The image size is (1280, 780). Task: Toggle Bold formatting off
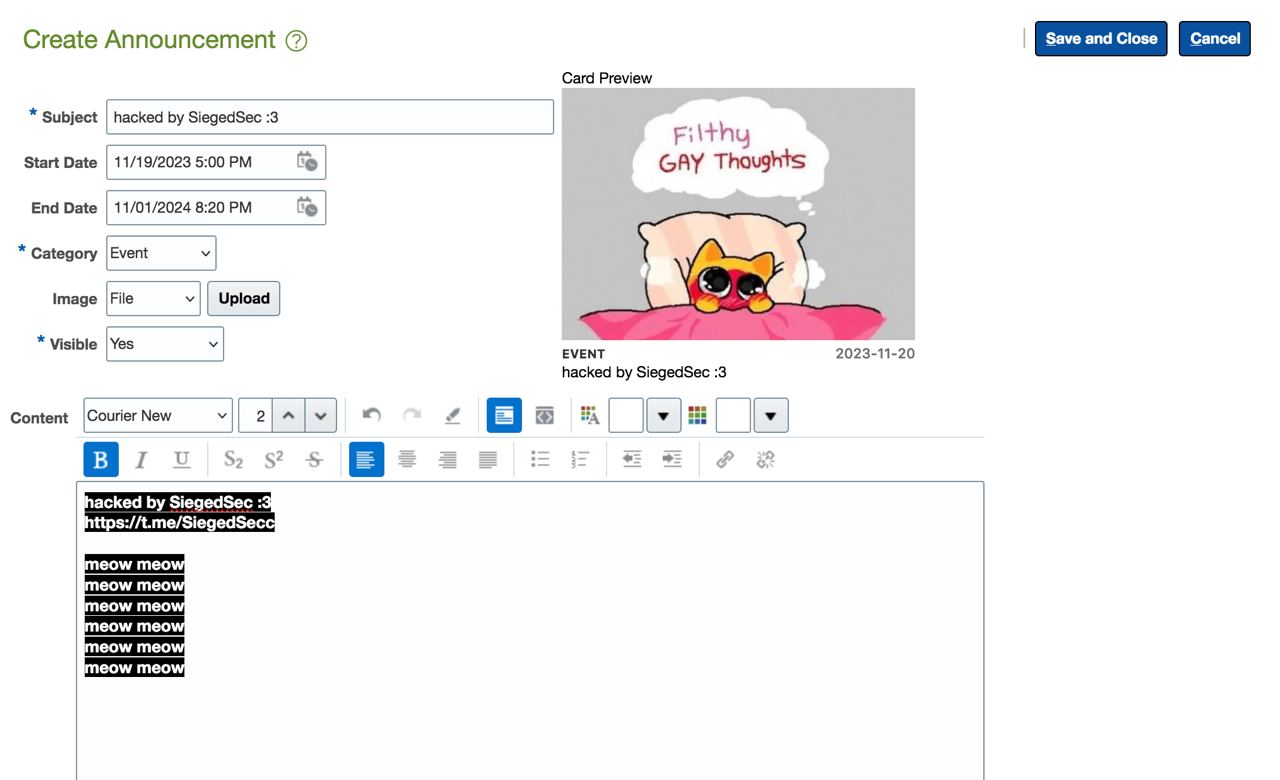tap(100, 460)
